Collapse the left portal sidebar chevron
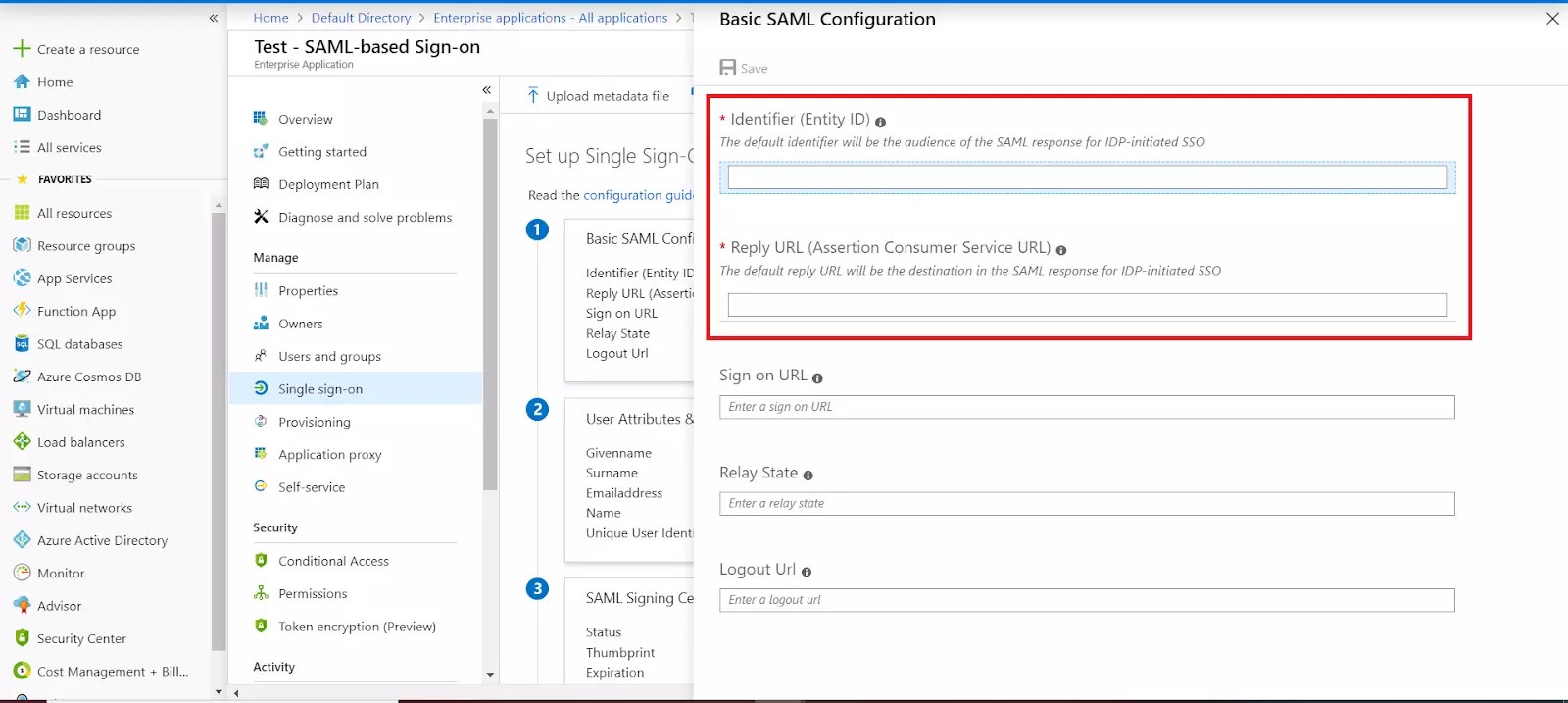1568x703 pixels. 214,18
